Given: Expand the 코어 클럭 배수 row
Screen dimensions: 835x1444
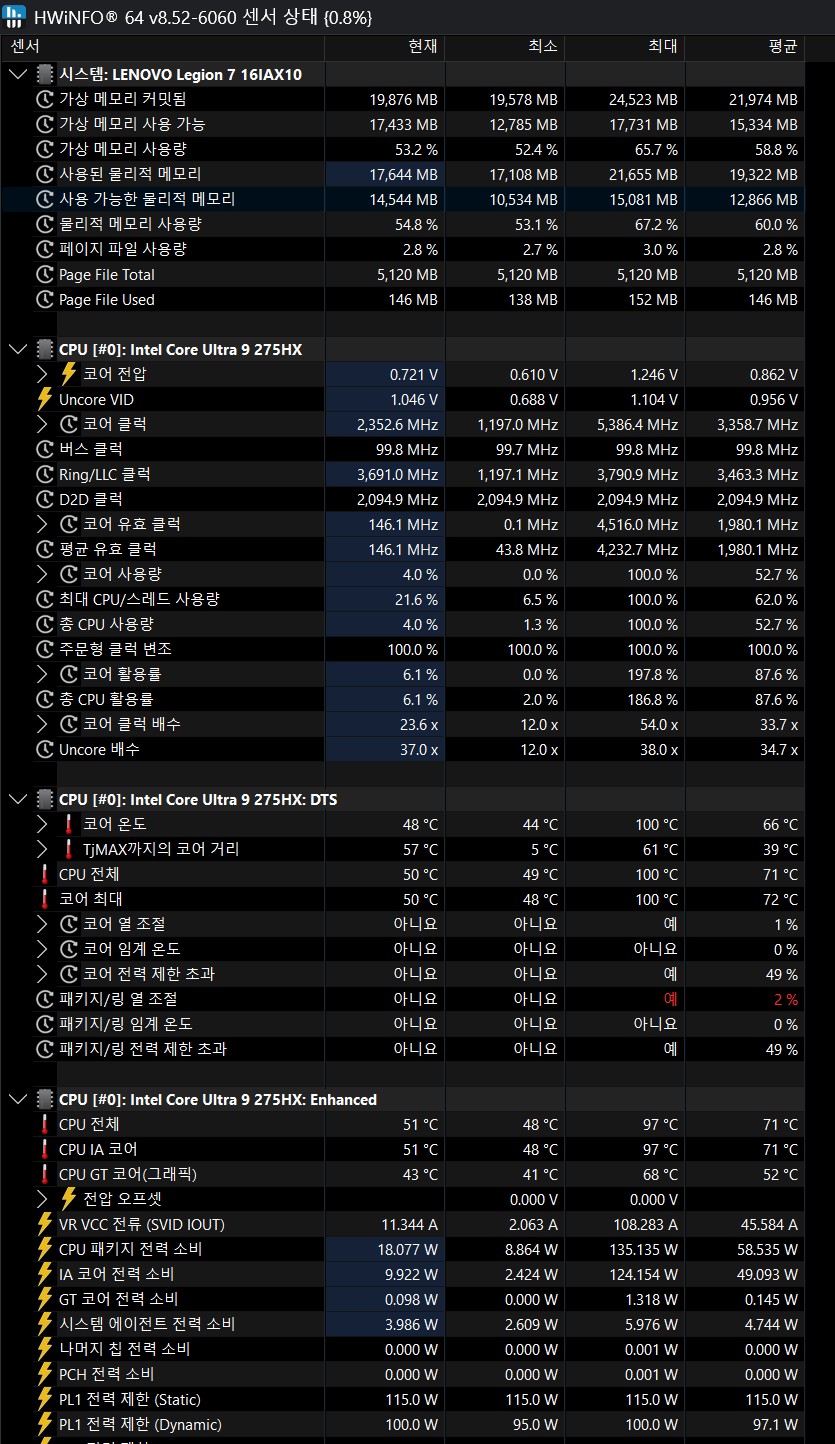Looking at the screenshot, I should [x=42, y=724].
